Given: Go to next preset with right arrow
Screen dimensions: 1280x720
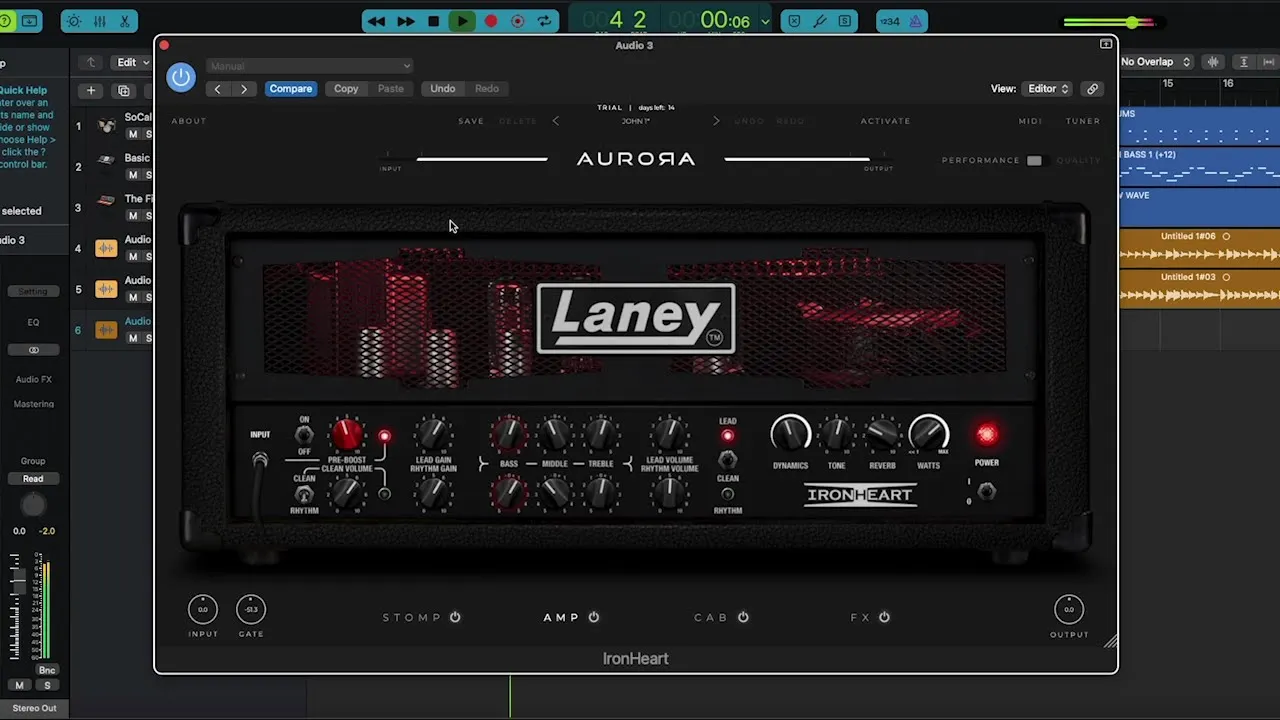Looking at the screenshot, I should tap(243, 89).
